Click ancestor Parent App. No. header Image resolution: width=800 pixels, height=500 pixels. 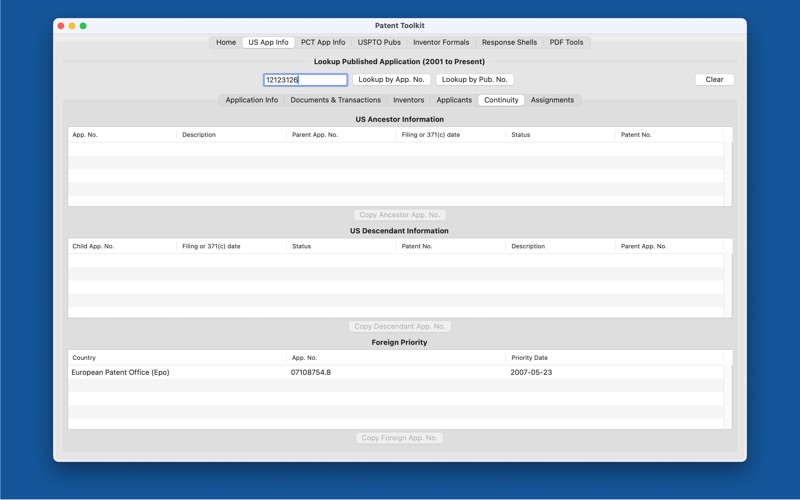(341, 135)
